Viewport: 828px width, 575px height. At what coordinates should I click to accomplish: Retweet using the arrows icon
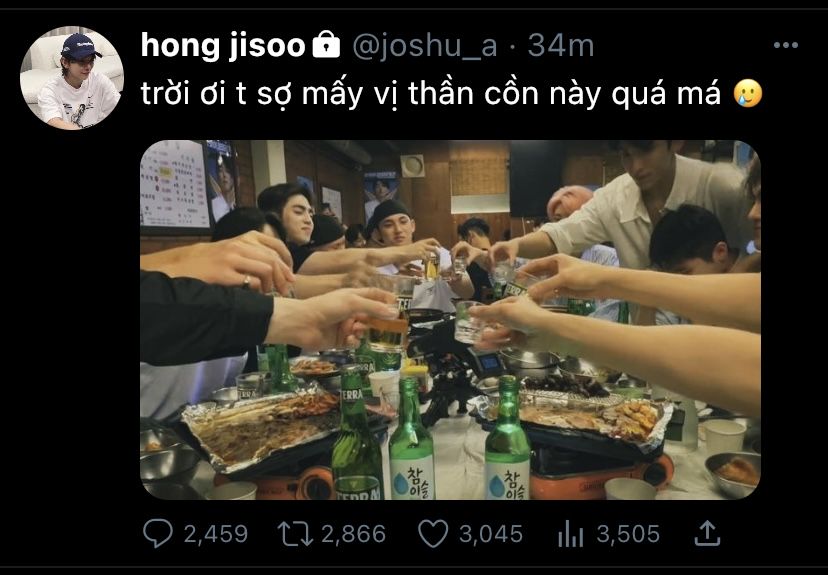295,534
